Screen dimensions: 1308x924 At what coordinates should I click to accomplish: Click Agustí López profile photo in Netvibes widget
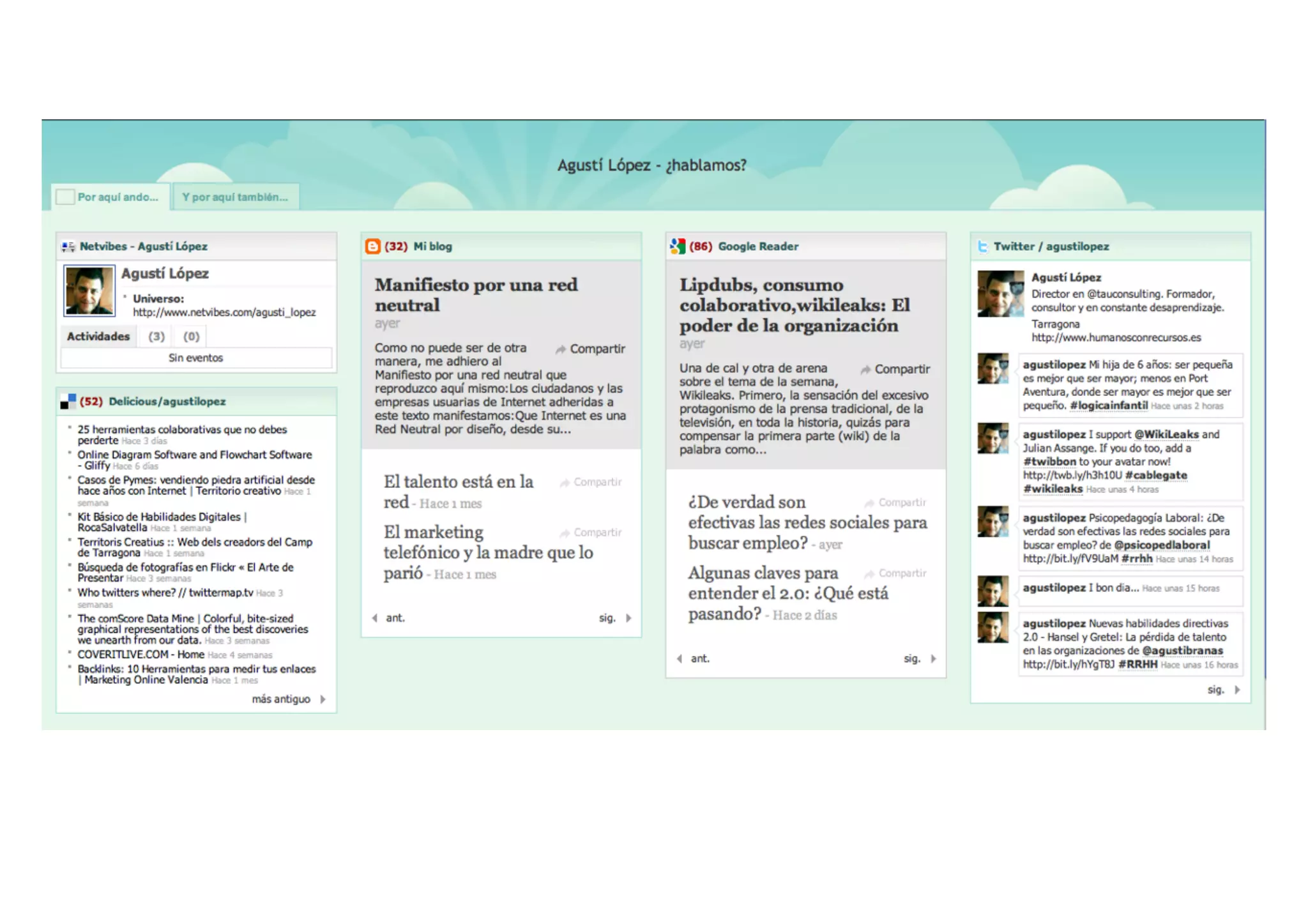point(89,291)
